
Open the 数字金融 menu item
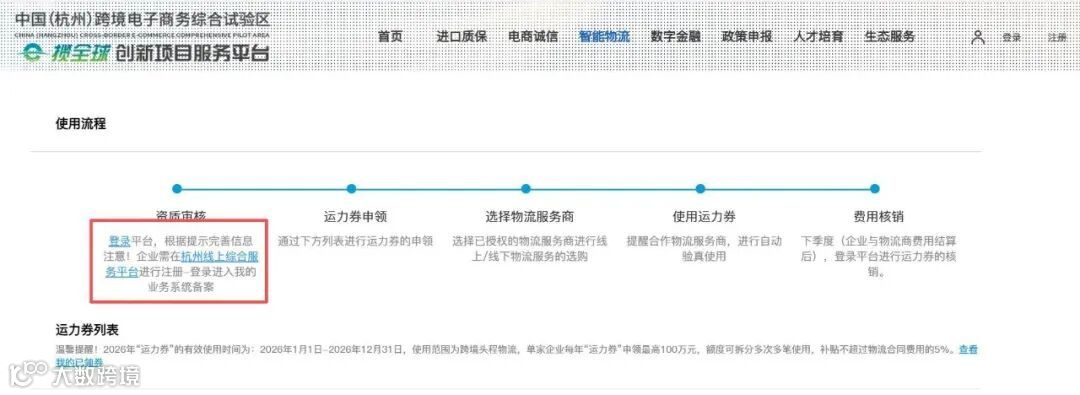coord(676,37)
